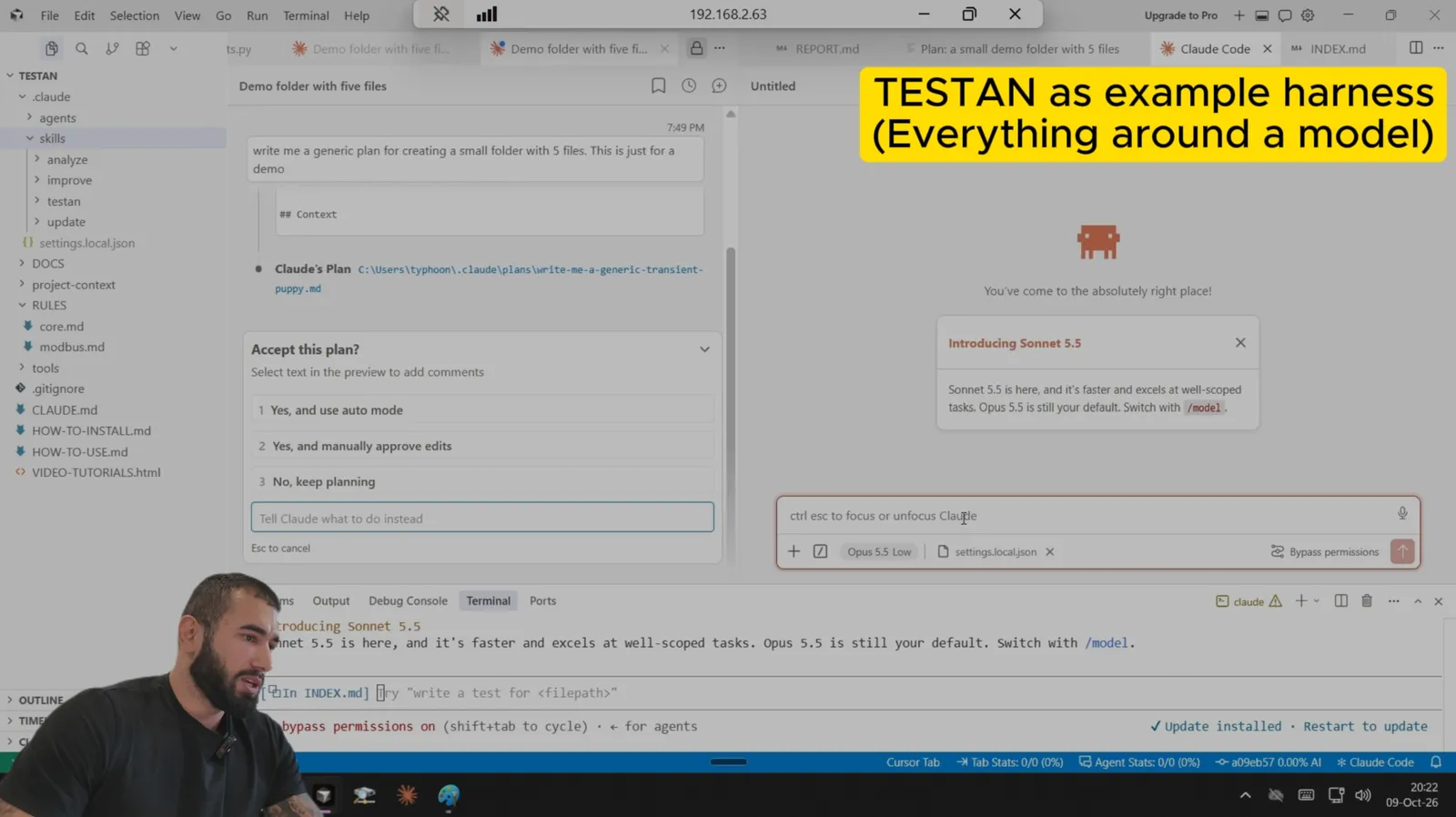1456x817 pixels.
Task: Toggle the panel layout icon in title bar
Action: [1261, 15]
